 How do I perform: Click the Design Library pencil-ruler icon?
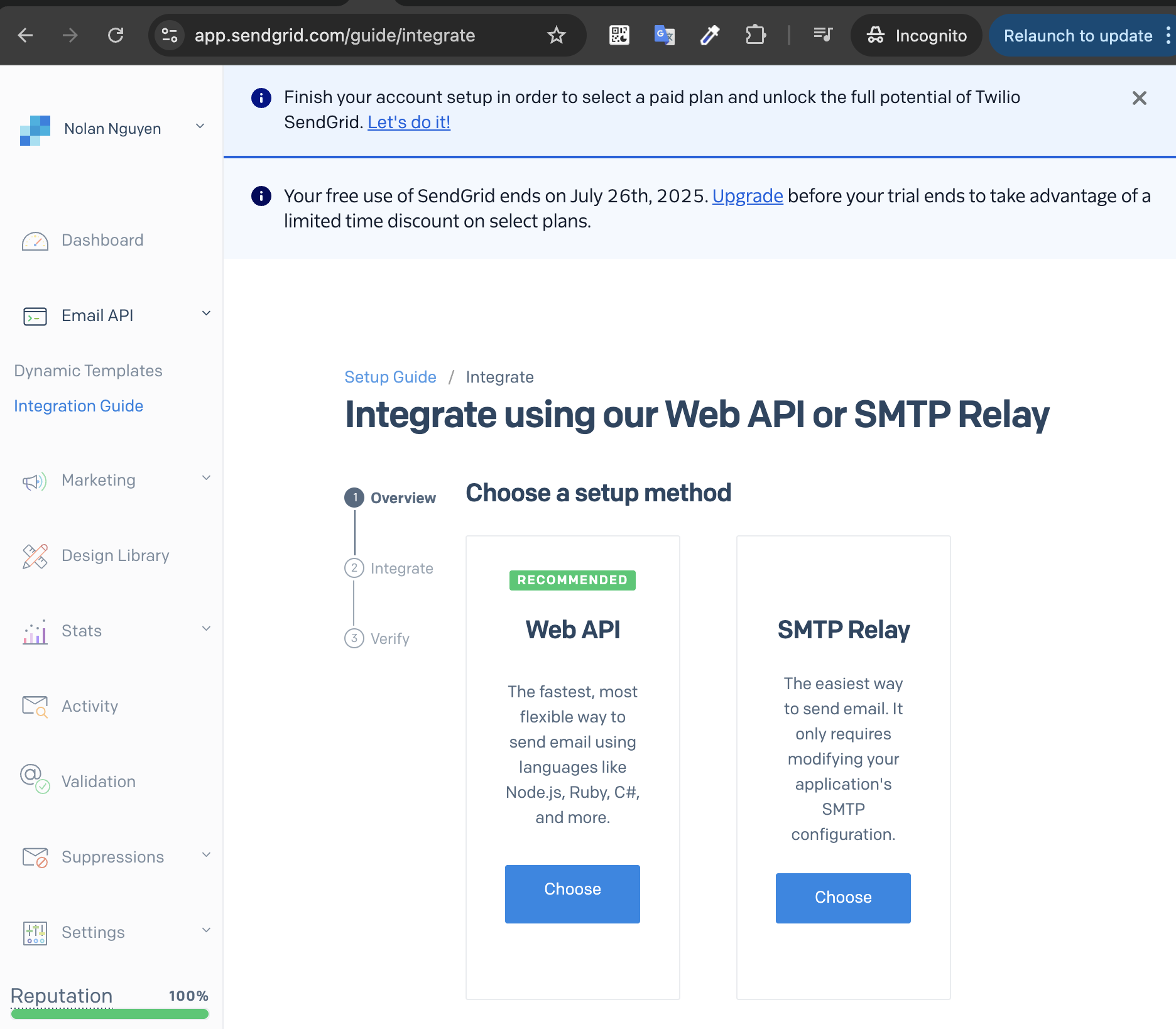pyautogui.click(x=35, y=556)
